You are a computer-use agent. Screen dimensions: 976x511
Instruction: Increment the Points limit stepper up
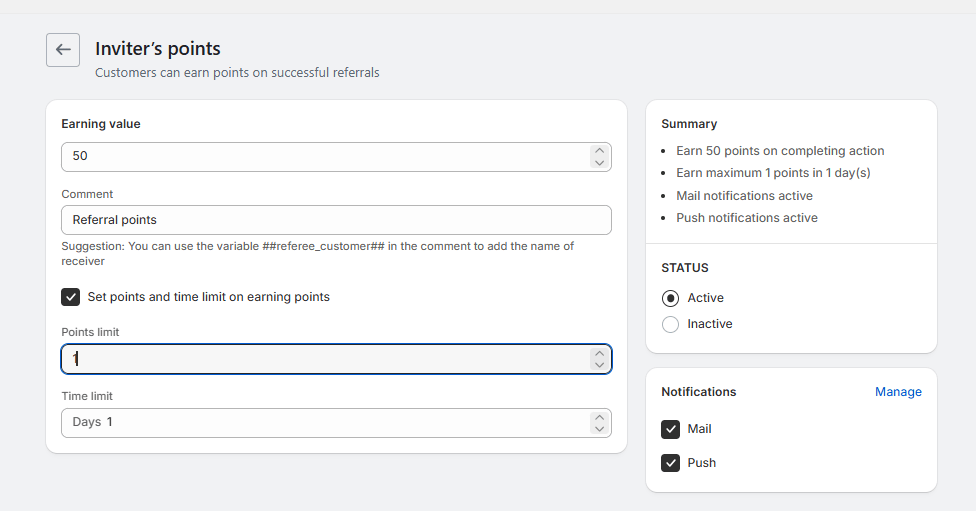599,353
